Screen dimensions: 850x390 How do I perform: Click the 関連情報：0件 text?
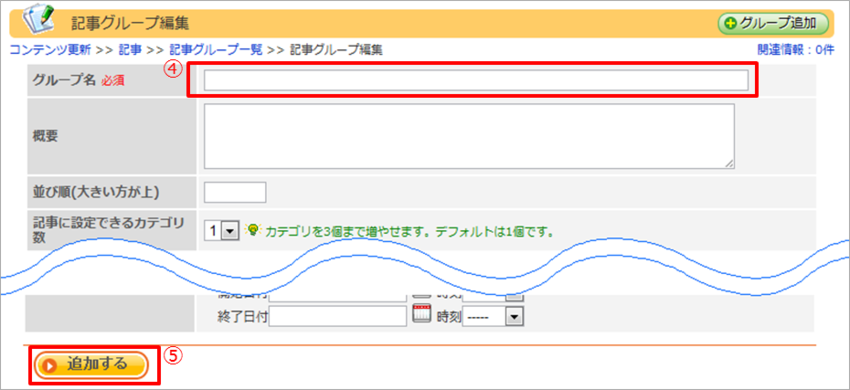(x=795, y=50)
